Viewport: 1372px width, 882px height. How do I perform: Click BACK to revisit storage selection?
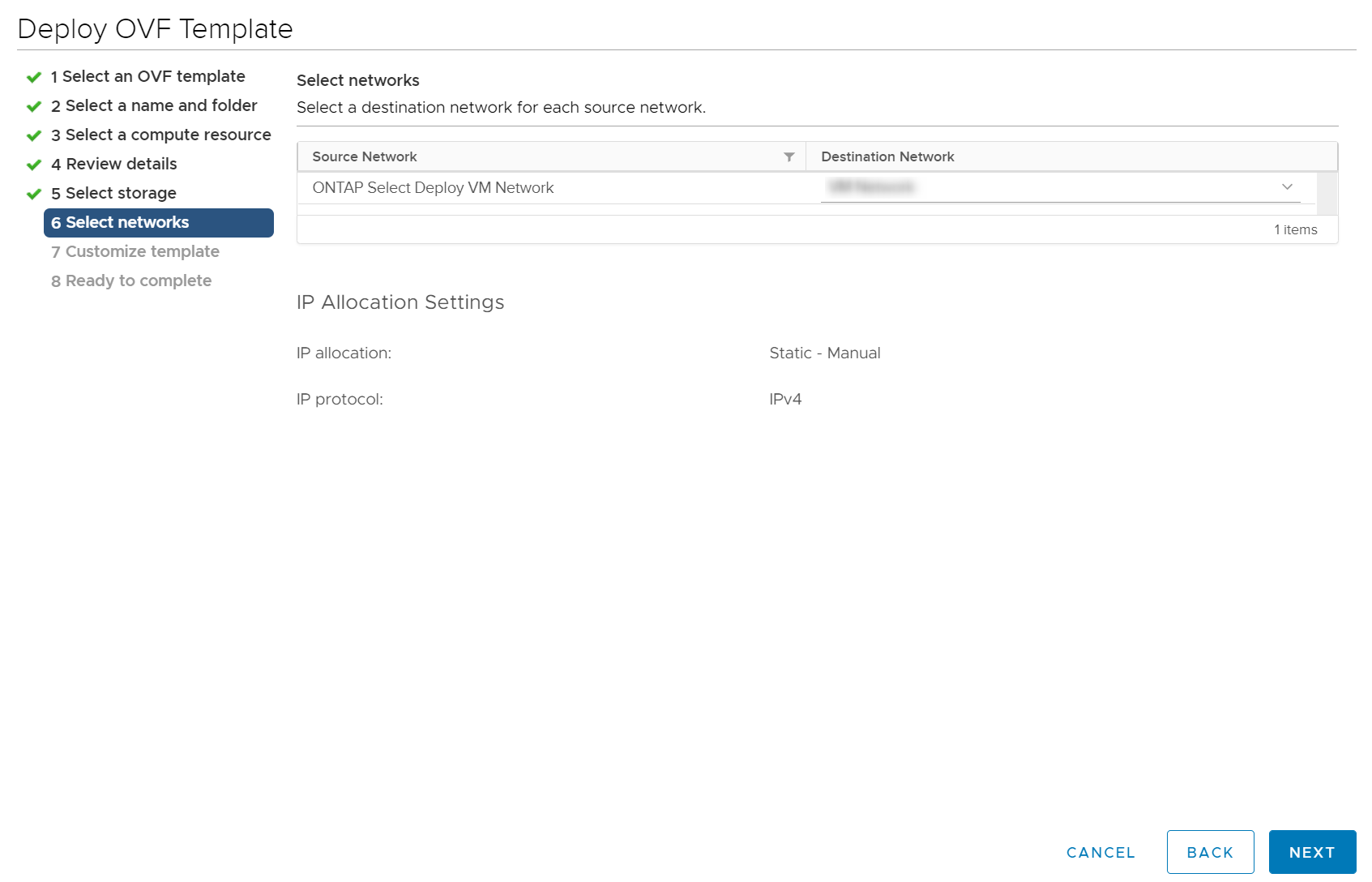pyautogui.click(x=1210, y=852)
